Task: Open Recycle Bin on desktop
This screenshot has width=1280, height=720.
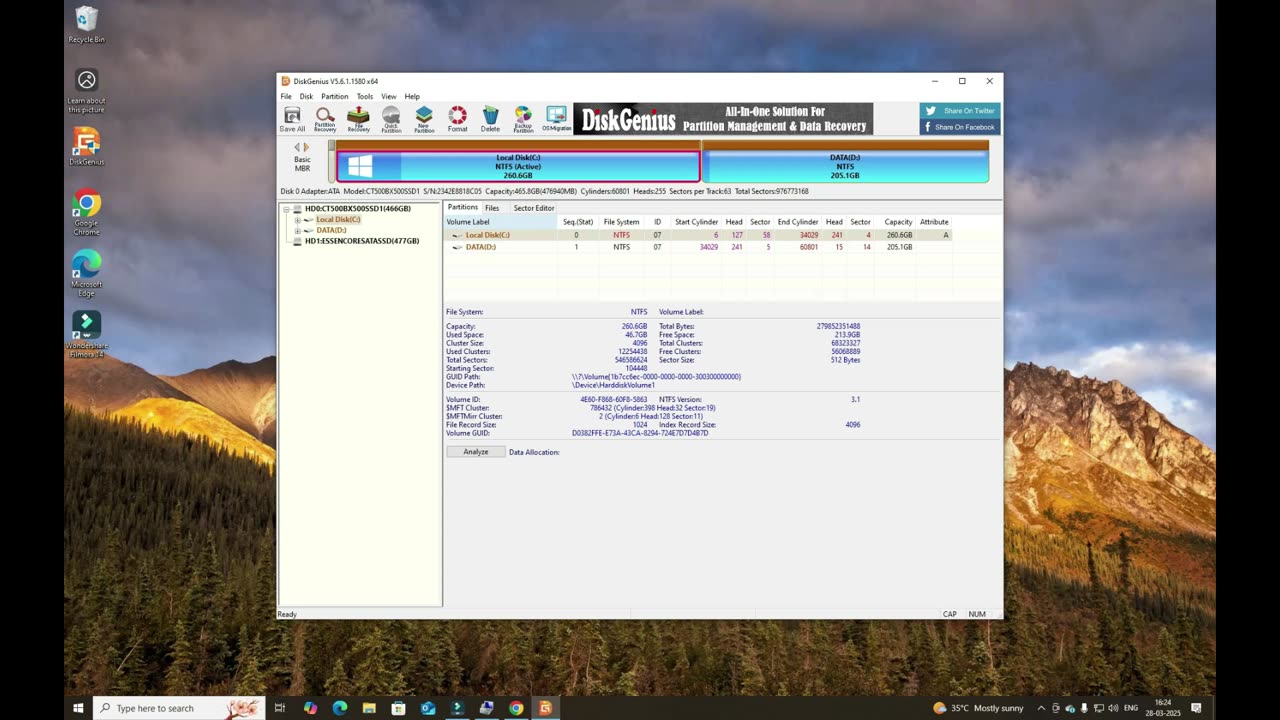Action: [86, 25]
